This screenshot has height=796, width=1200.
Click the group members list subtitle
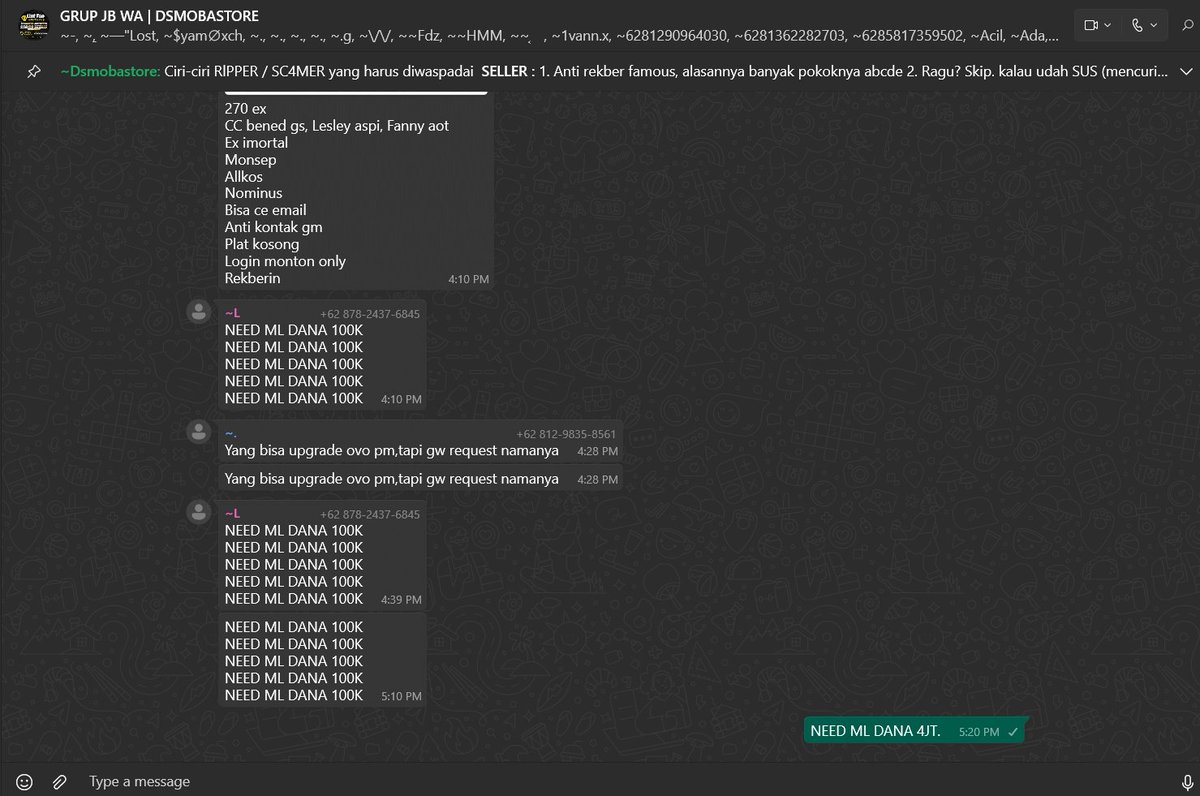560,36
